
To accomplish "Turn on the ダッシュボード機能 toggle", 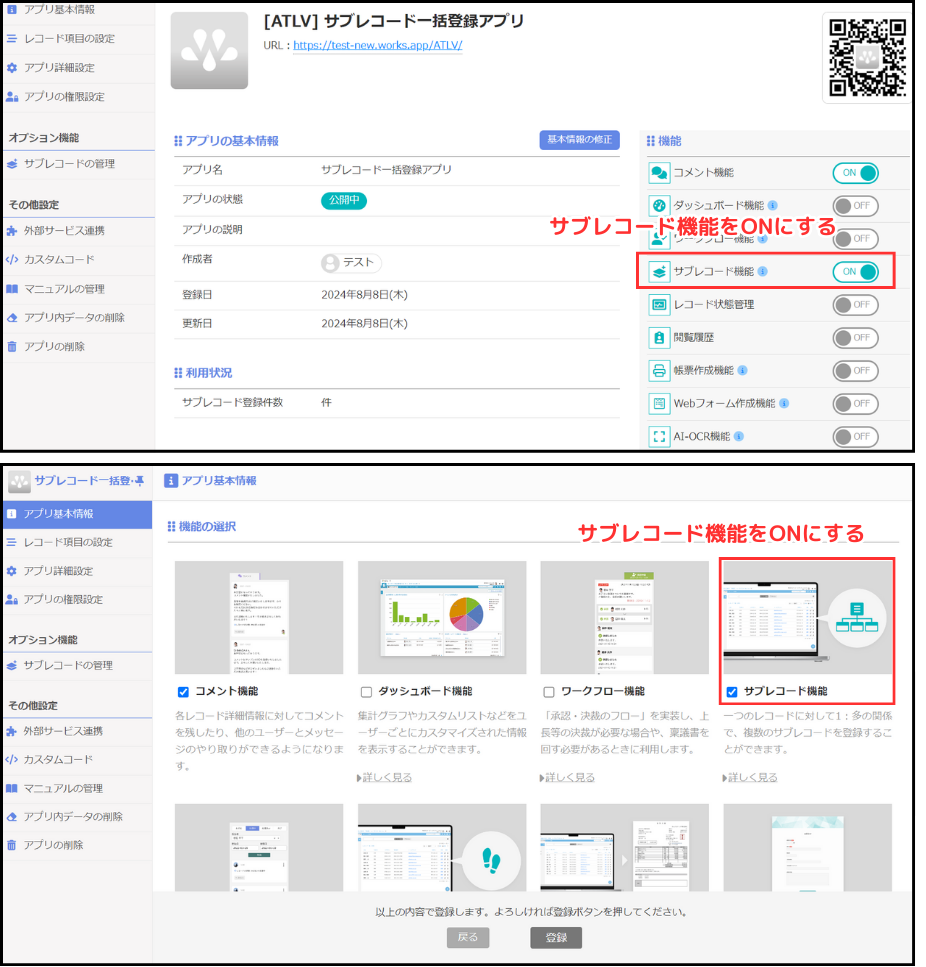I will pos(856,206).
